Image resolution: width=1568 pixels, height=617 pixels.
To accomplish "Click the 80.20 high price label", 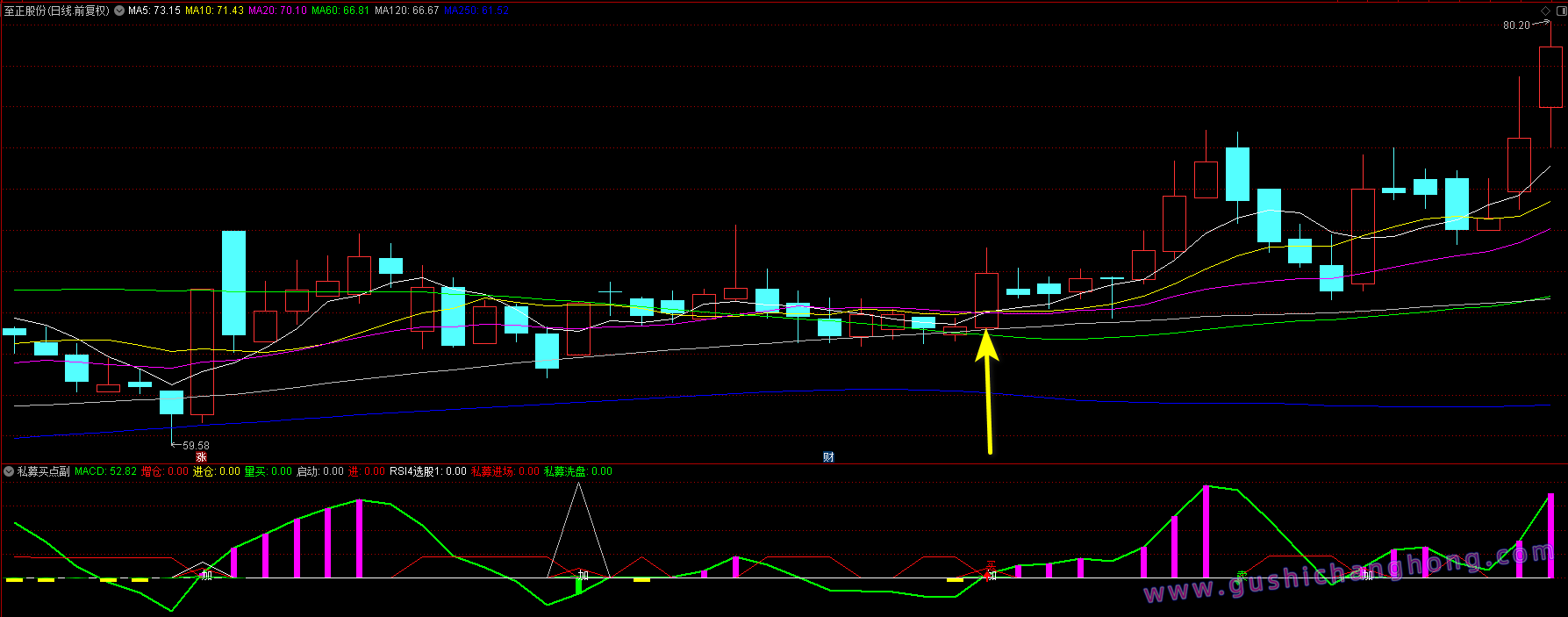I will [1516, 25].
